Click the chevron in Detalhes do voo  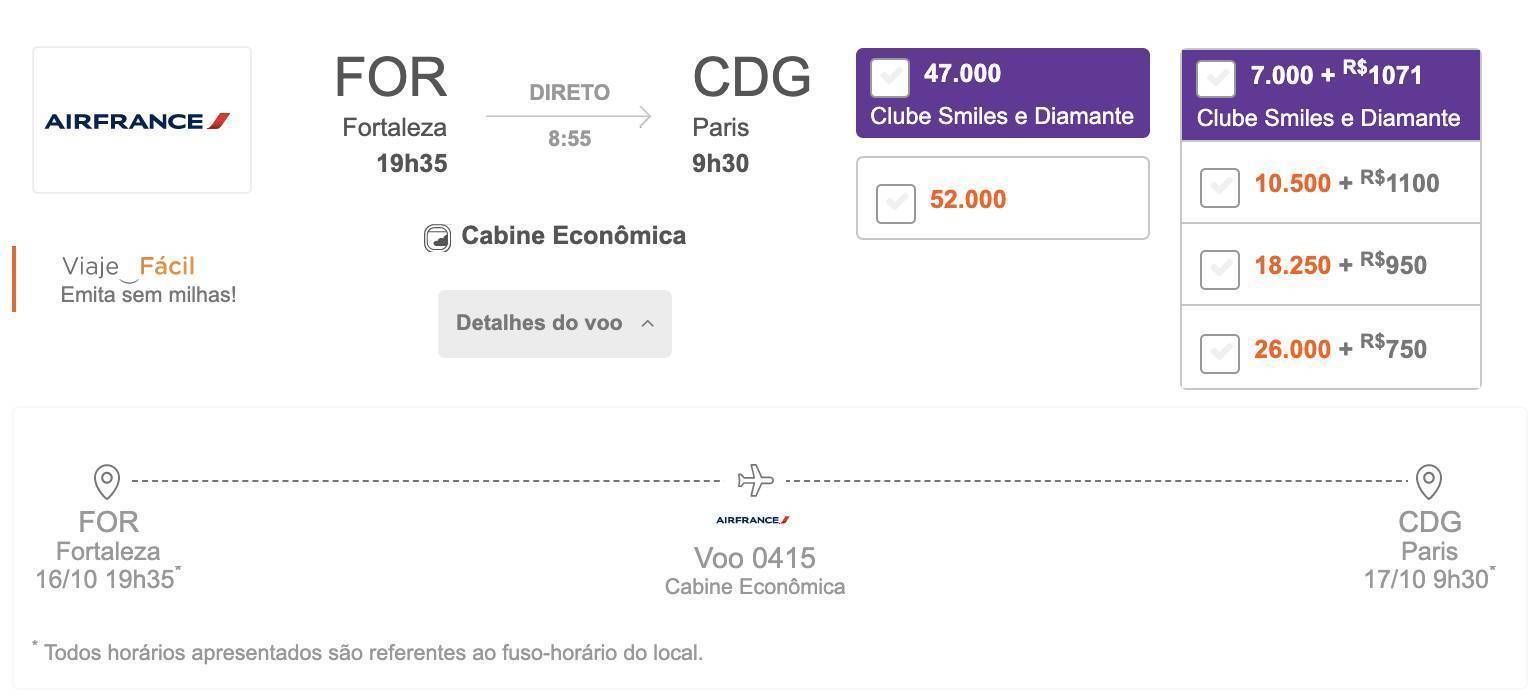coord(647,323)
